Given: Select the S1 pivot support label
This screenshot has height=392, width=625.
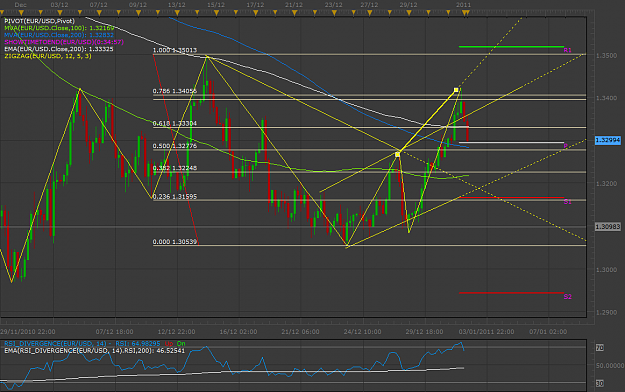Looking at the screenshot, I should (x=568, y=202).
